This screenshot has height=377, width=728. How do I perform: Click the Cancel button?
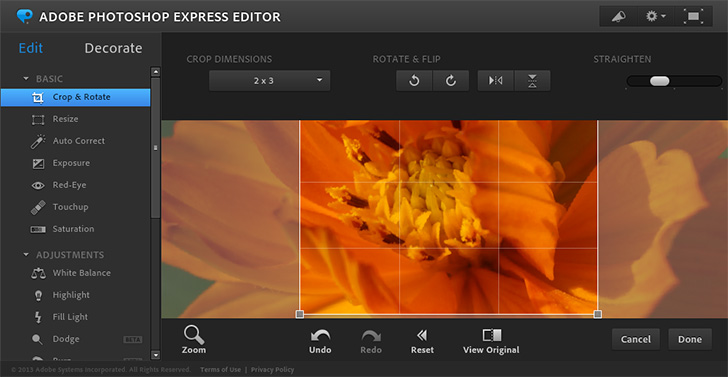click(x=636, y=339)
